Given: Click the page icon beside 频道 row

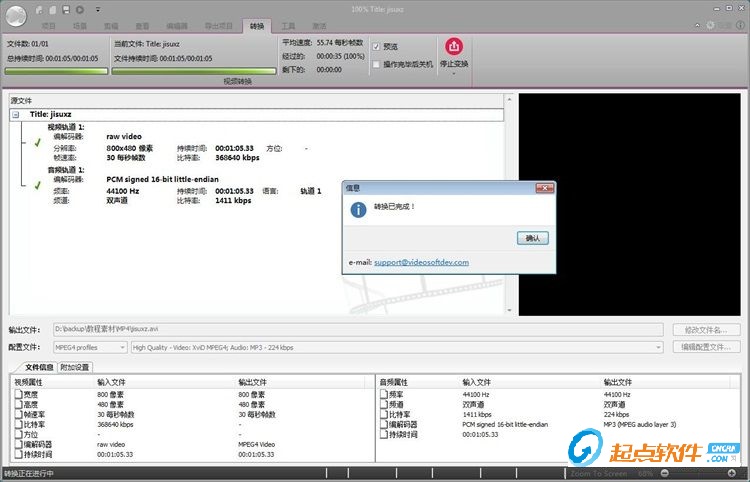Looking at the screenshot, I should click(384, 405).
